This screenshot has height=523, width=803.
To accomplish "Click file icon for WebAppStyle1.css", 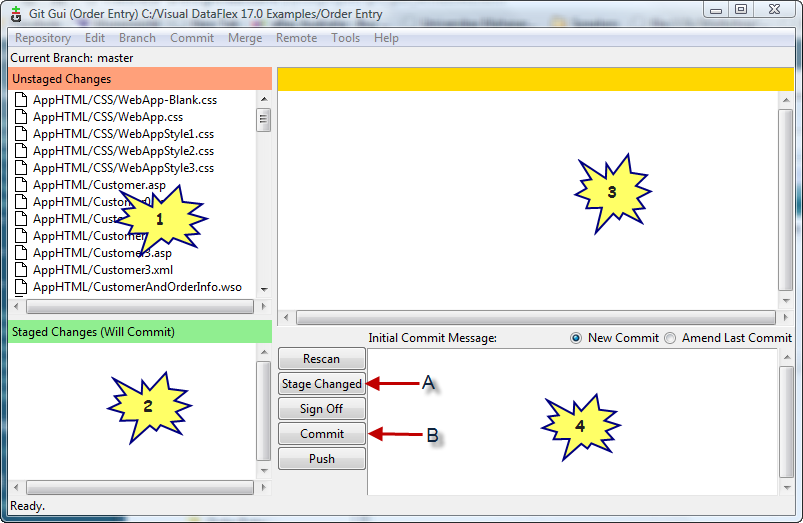I will pos(22,134).
